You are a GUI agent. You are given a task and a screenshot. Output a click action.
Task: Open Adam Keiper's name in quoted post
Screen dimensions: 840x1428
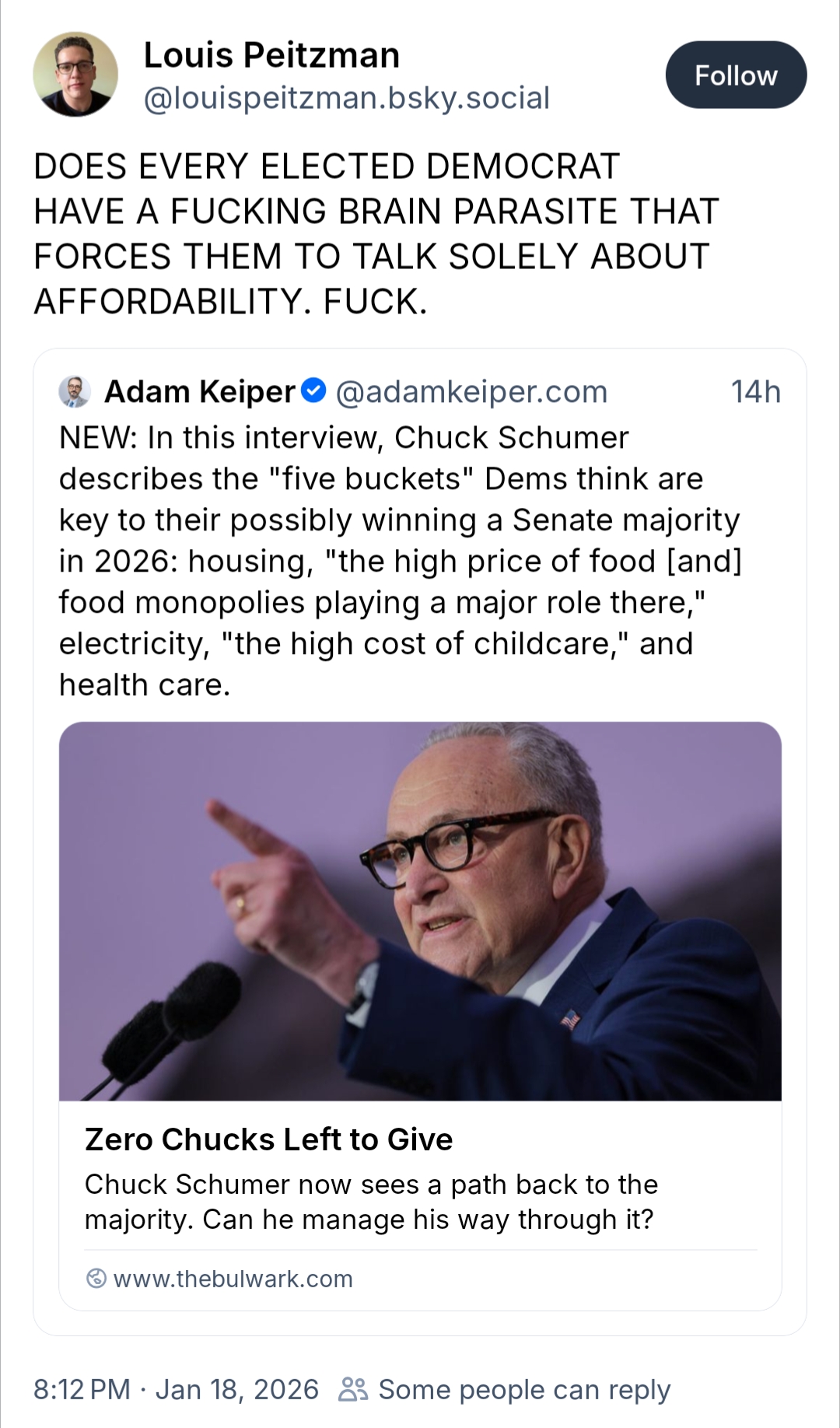click(x=200, y=392)
